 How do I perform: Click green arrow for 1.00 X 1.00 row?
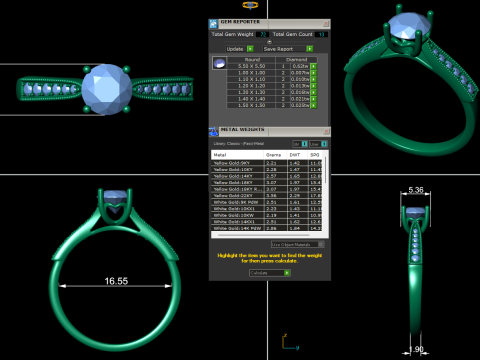[313, 73]
